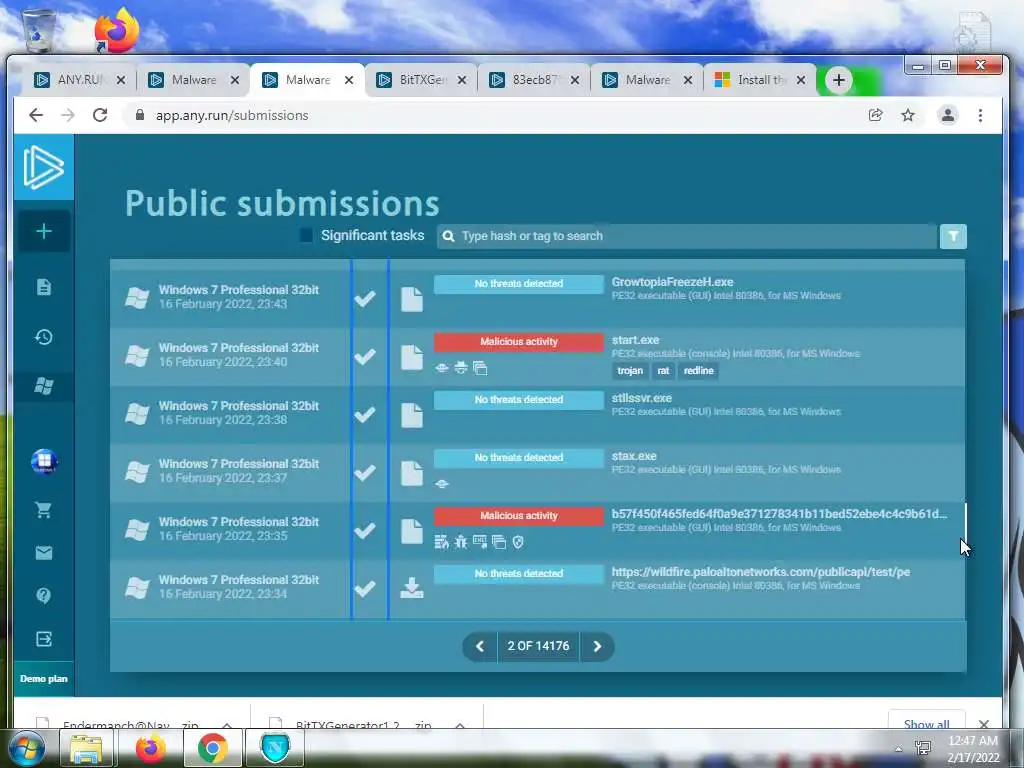Expand the Endermanch zip download options arrow

(227, 726)
